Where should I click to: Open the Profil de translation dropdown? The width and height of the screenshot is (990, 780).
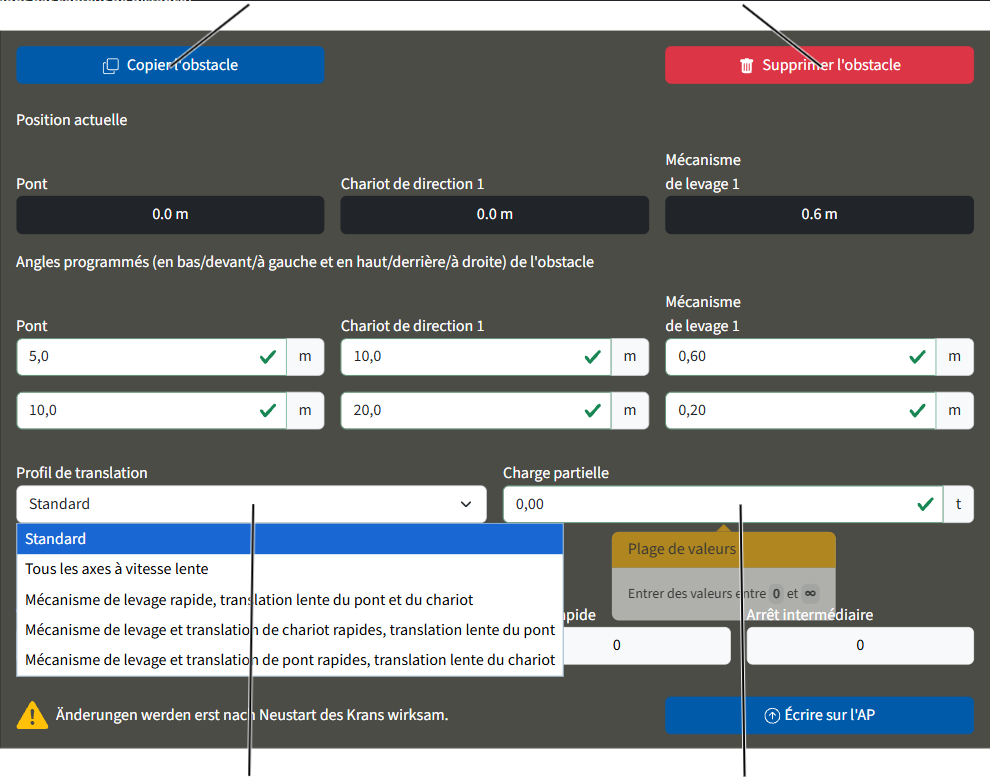pyautogui.click(x=251, y=504)
